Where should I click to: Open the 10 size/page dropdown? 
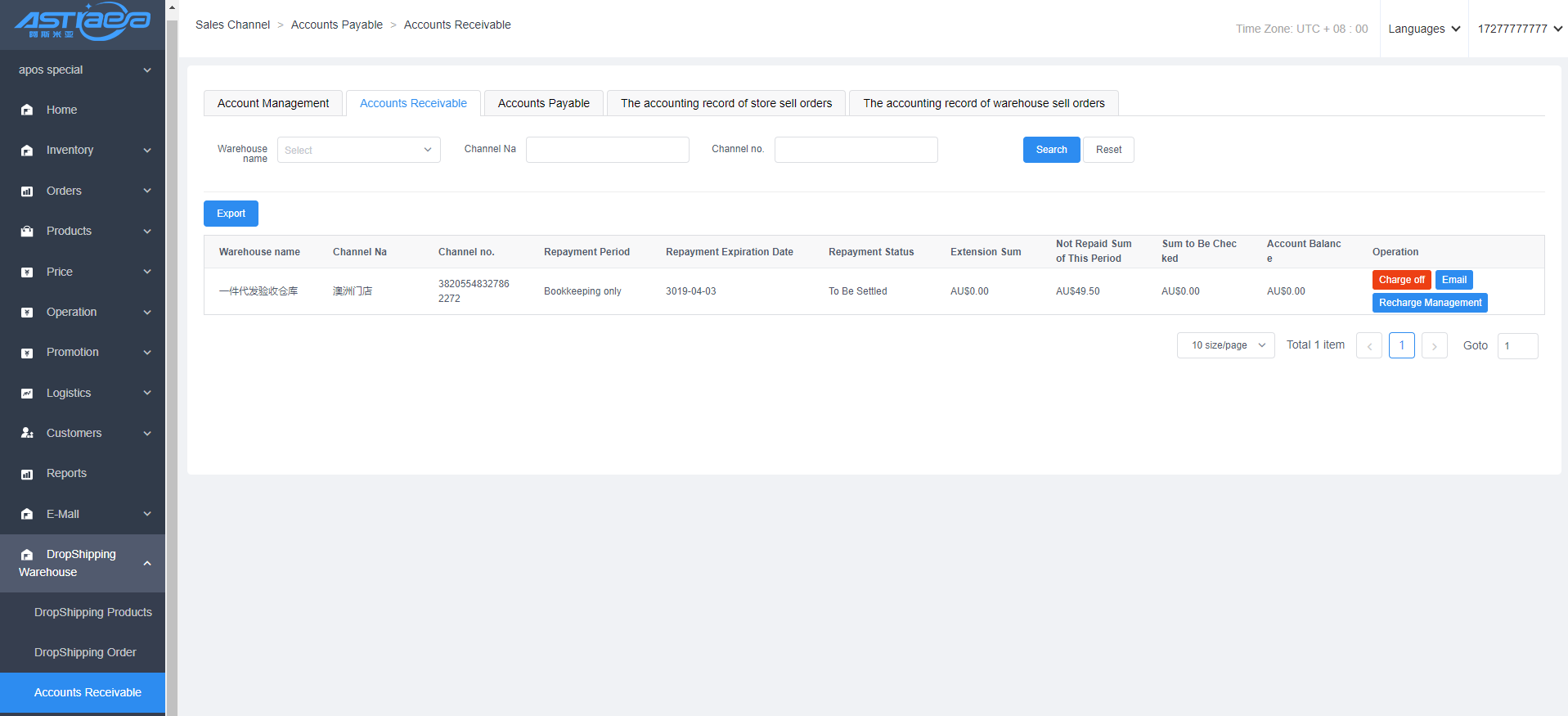click(x=1225, y=346)
